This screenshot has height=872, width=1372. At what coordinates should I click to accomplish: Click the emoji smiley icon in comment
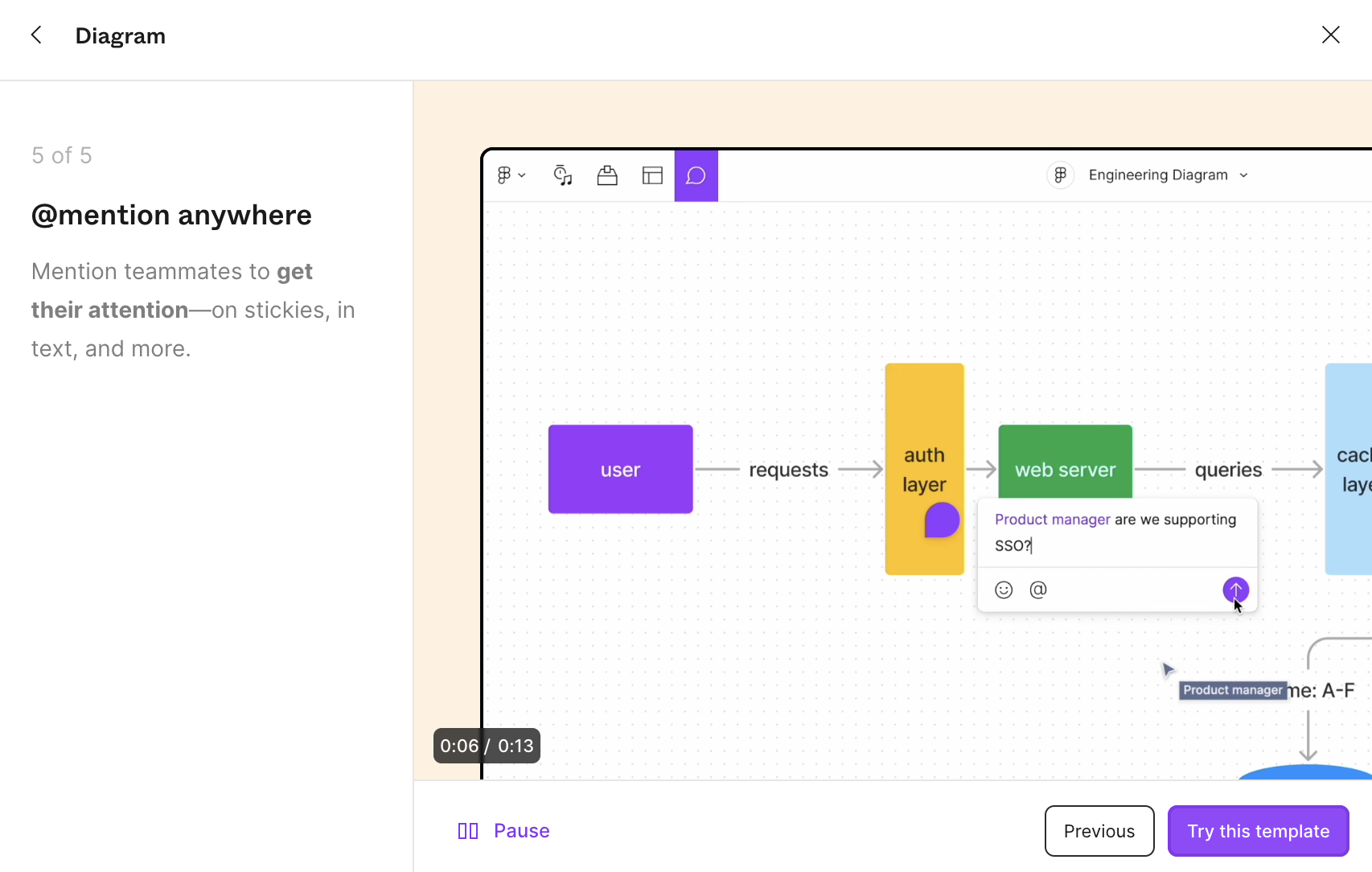pos(1004,590)
